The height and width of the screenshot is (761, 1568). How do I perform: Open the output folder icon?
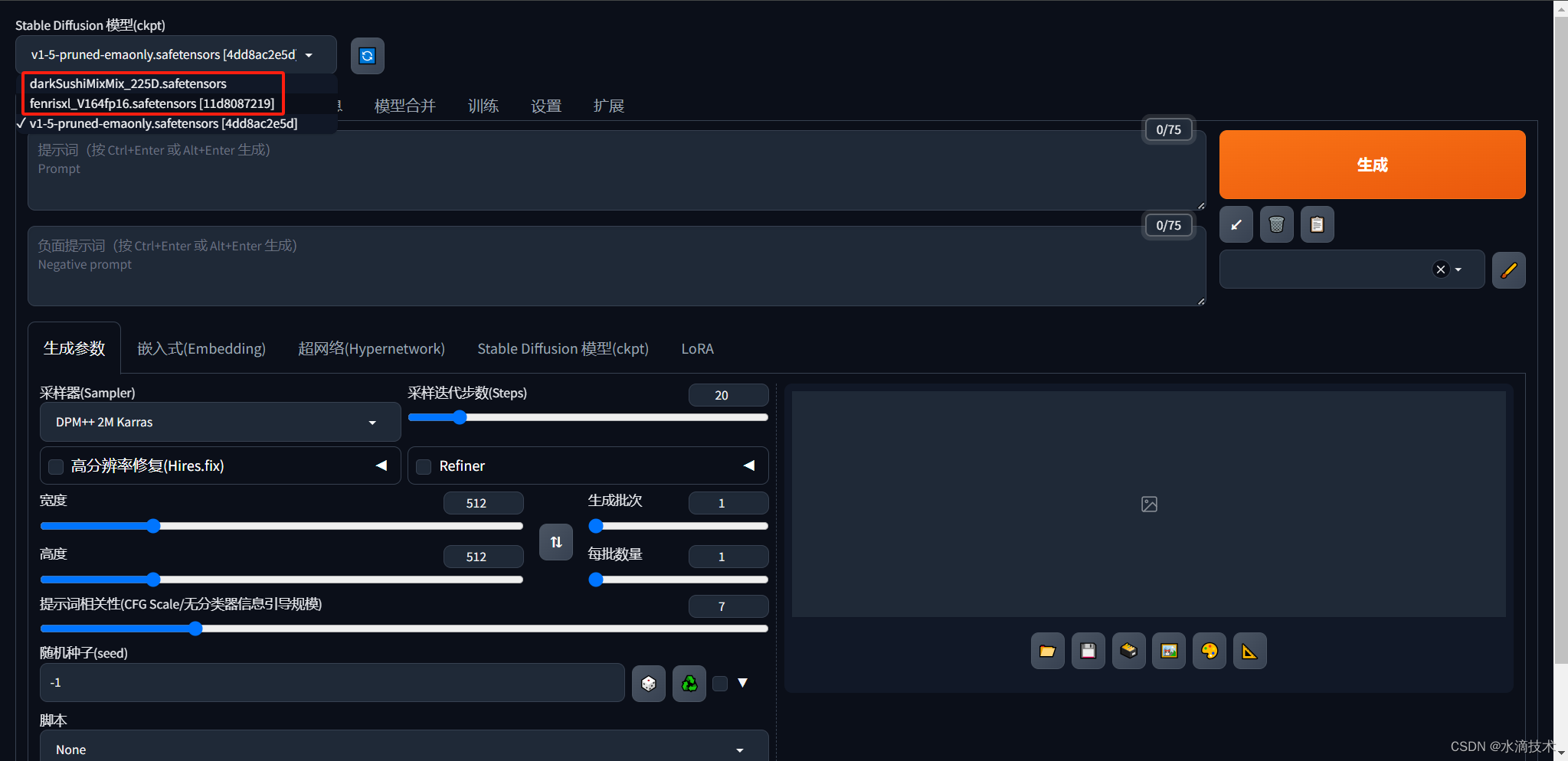pyautogui.click(x=1048, y=652)
